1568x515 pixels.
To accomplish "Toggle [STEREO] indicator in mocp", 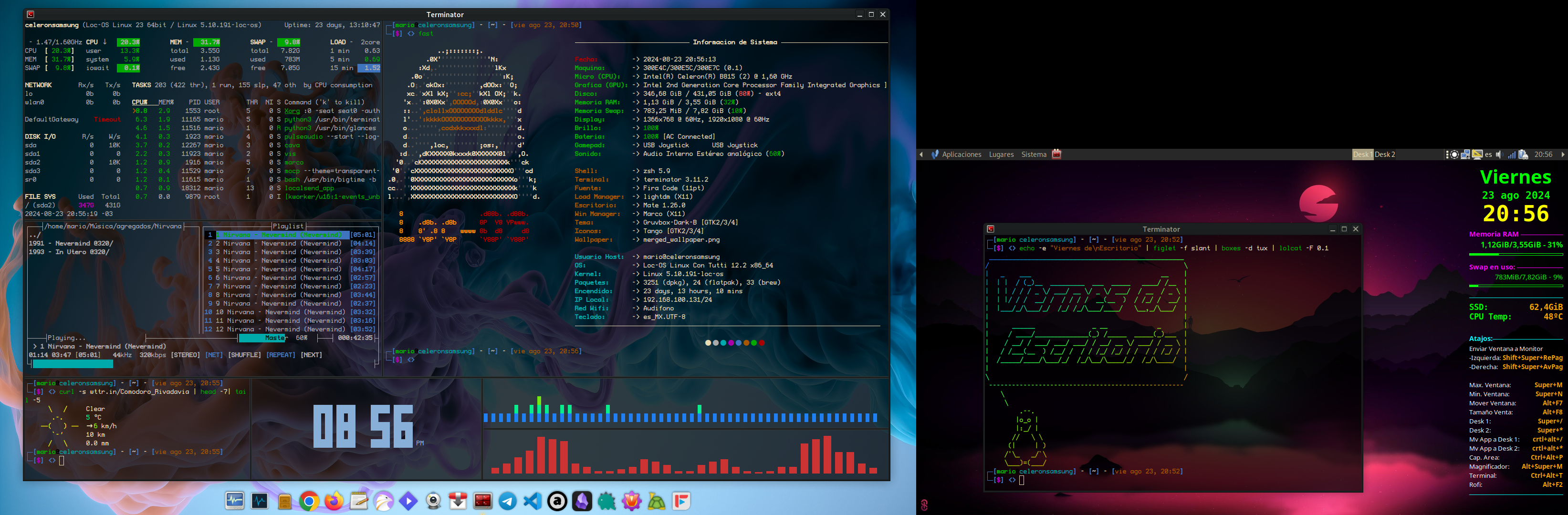I will point(185,355).
